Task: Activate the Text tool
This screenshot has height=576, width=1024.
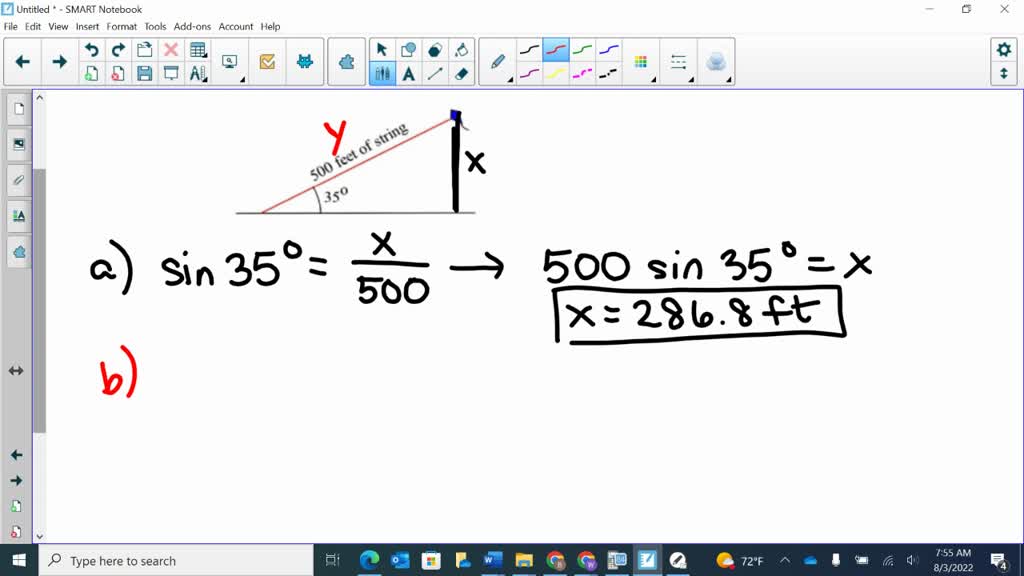Action: [408, 73]
